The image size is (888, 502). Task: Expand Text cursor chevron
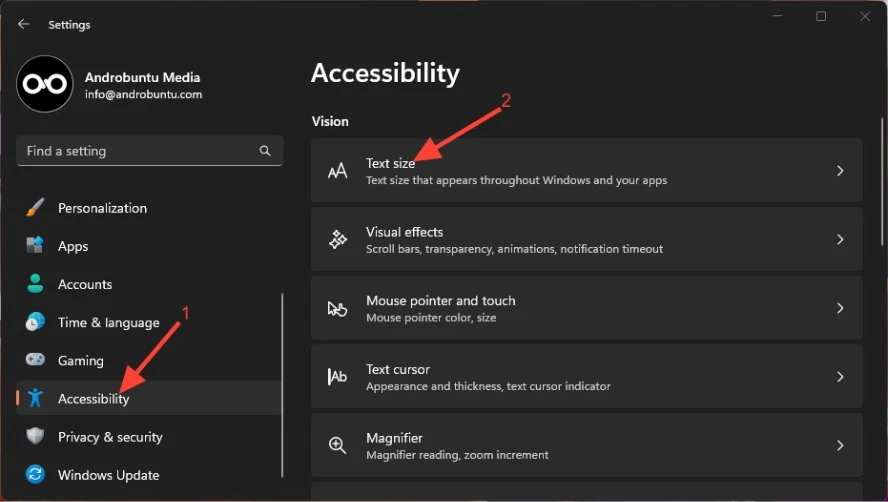(840, 377)
